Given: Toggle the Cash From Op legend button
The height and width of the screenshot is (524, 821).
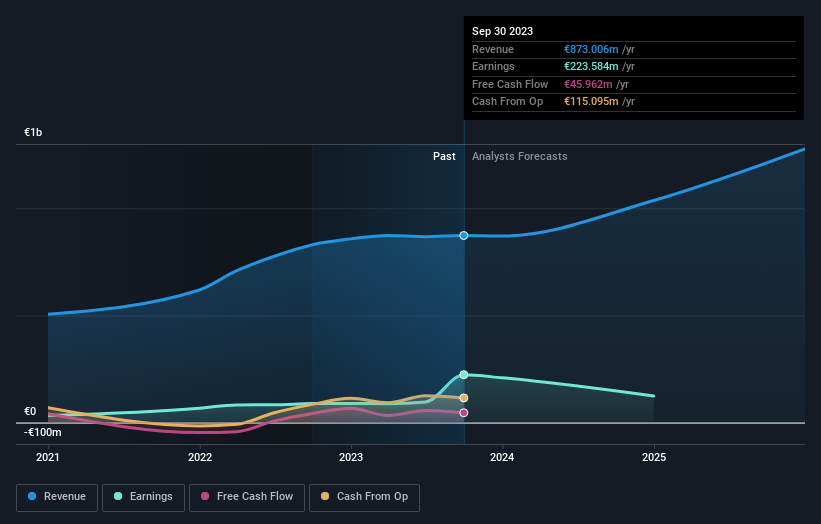Looking at the screenshot, I should click(364, 497).
